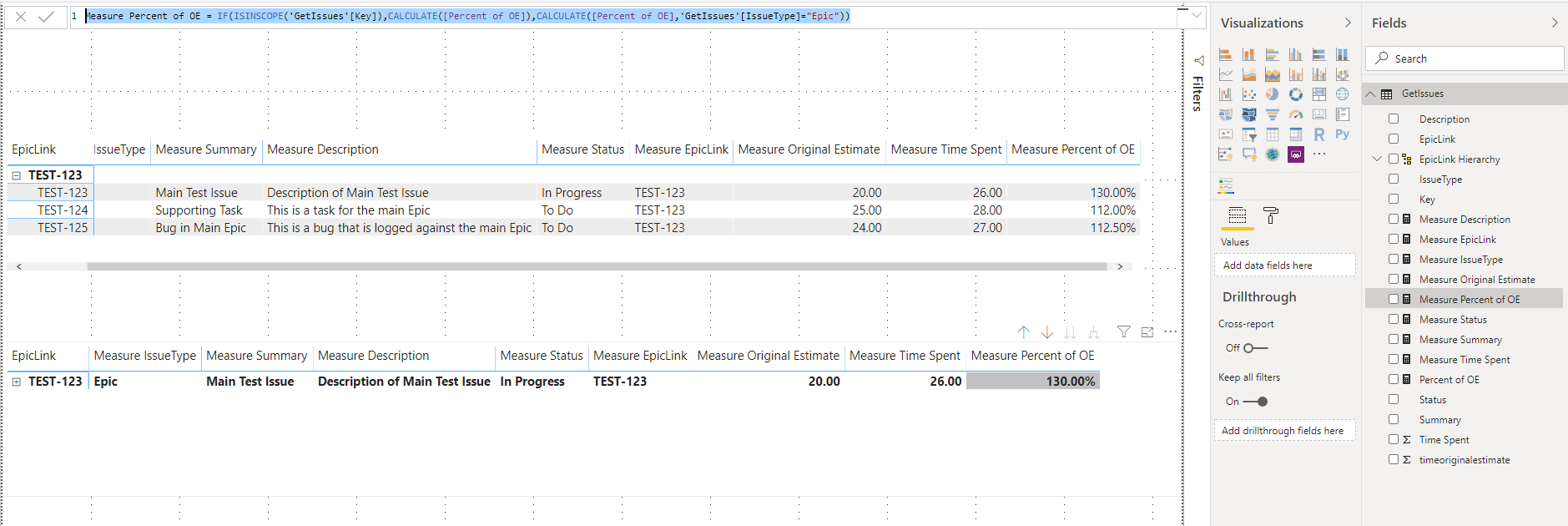Tick the Percent of OE checkbox
Image resolution: width=1568 pixels, height=526 pixels.
pyautogui.click(x=1394, y=379)
